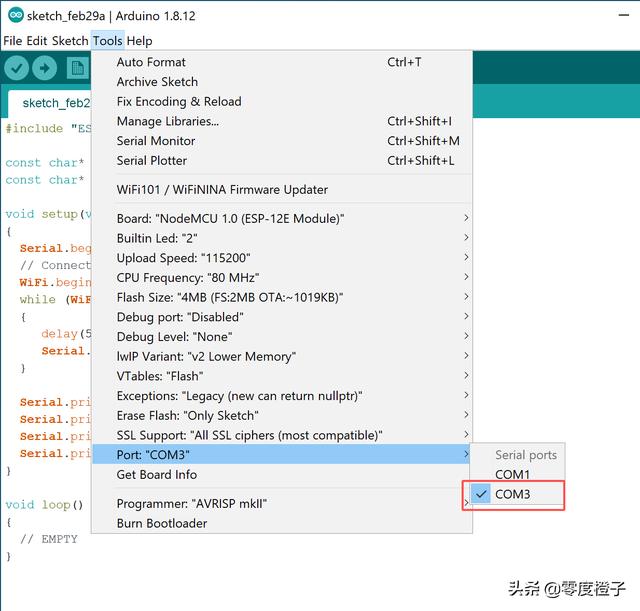Choose Archive Sketch menu item

282,82
